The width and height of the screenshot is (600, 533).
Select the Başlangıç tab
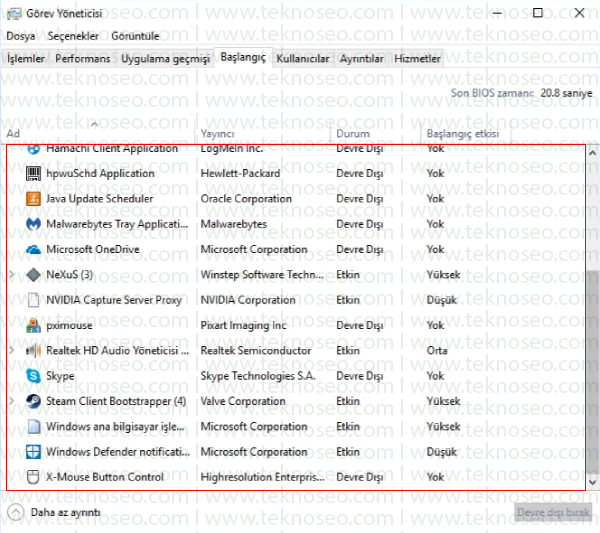coord(243,57)
